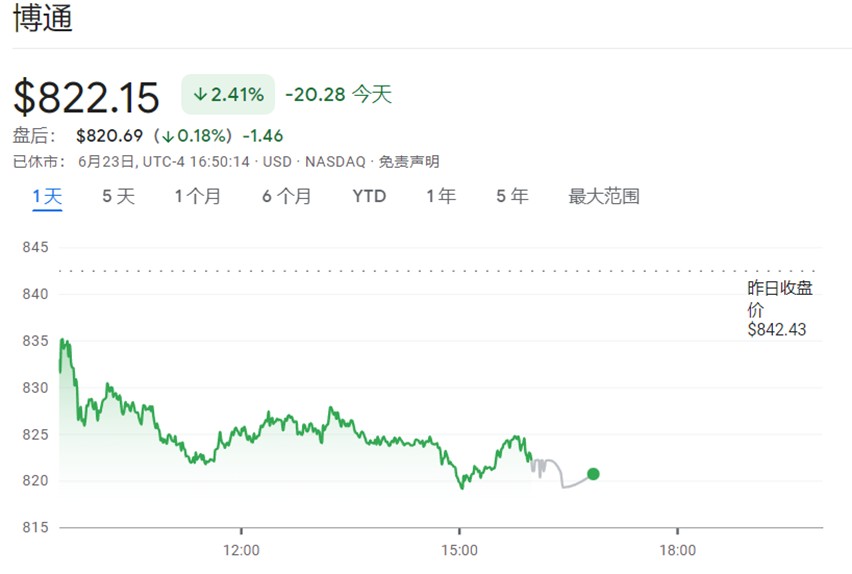
Task: Open the 6个月 chart view
Action: tap(287, 196)
